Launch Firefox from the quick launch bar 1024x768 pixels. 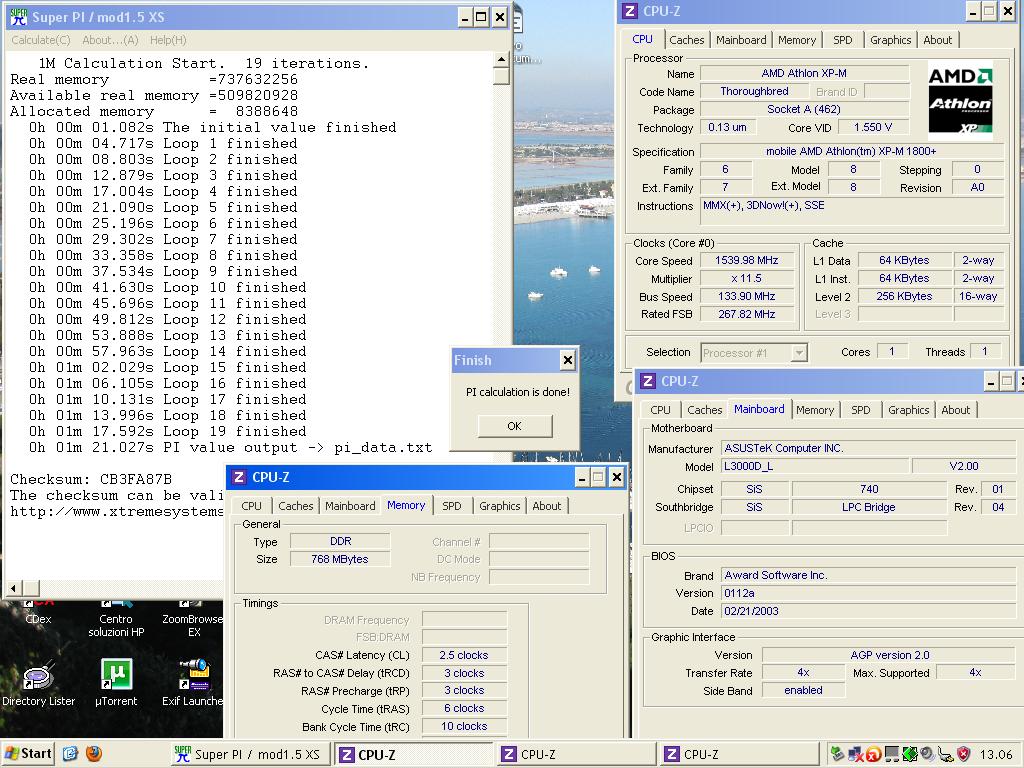click(93, 754)
